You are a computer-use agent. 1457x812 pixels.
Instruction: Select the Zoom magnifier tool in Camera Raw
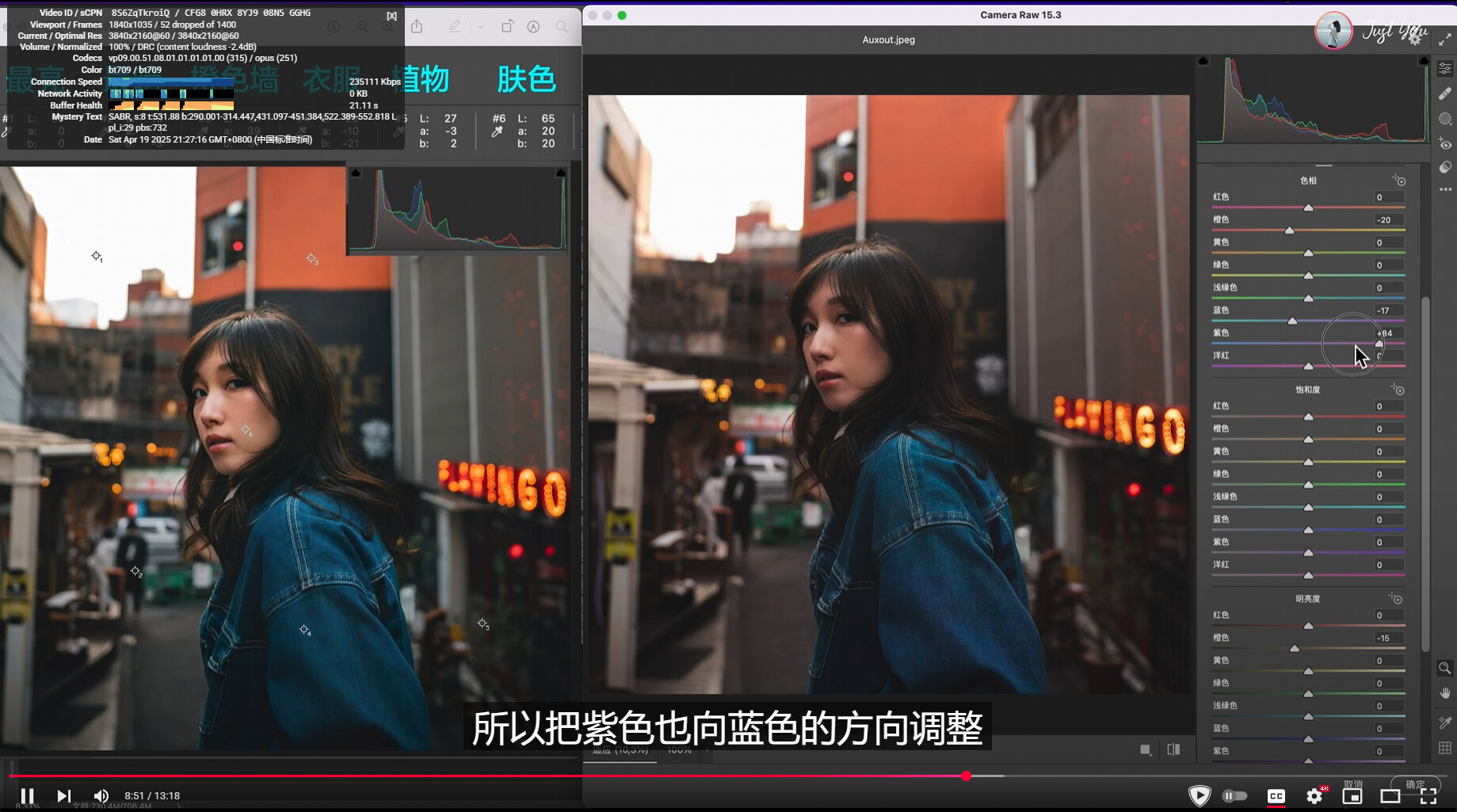click(1445, 669)
